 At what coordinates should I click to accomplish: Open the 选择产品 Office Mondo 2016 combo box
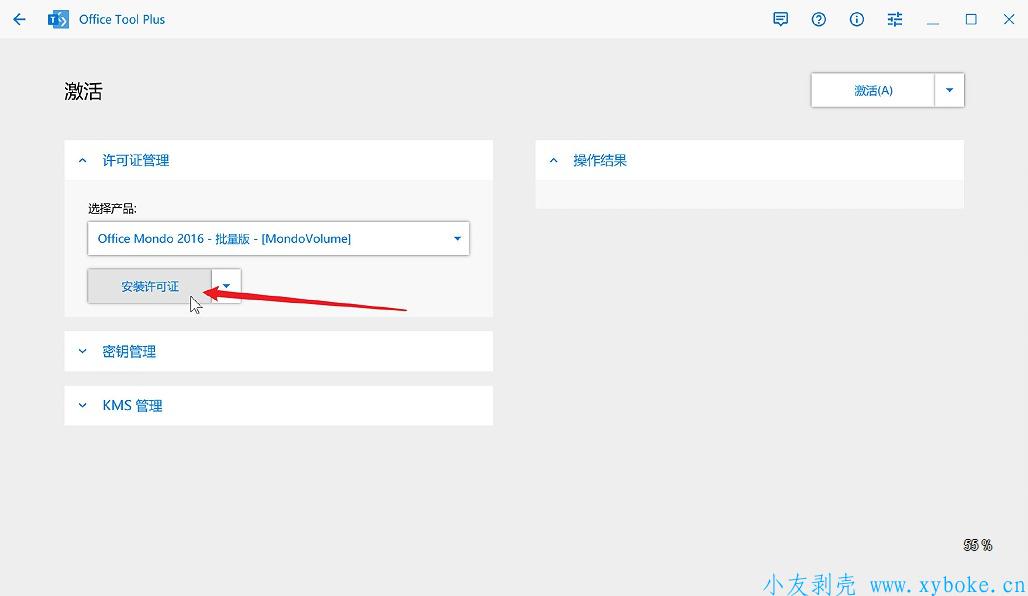[x=278, y=239]
